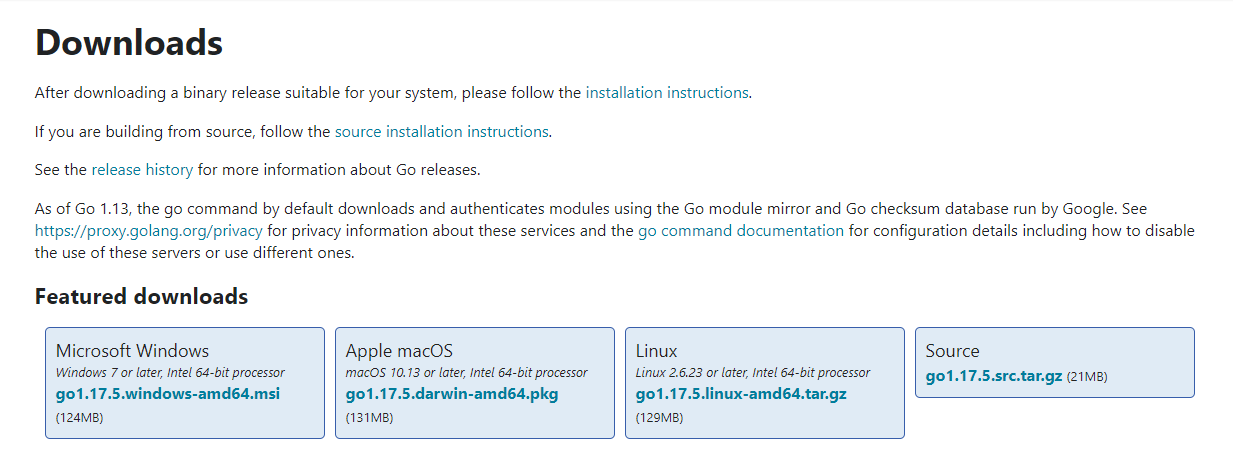The image size is (1233, 467).
Task: Pick the Source featured download title
Action: 953,351
